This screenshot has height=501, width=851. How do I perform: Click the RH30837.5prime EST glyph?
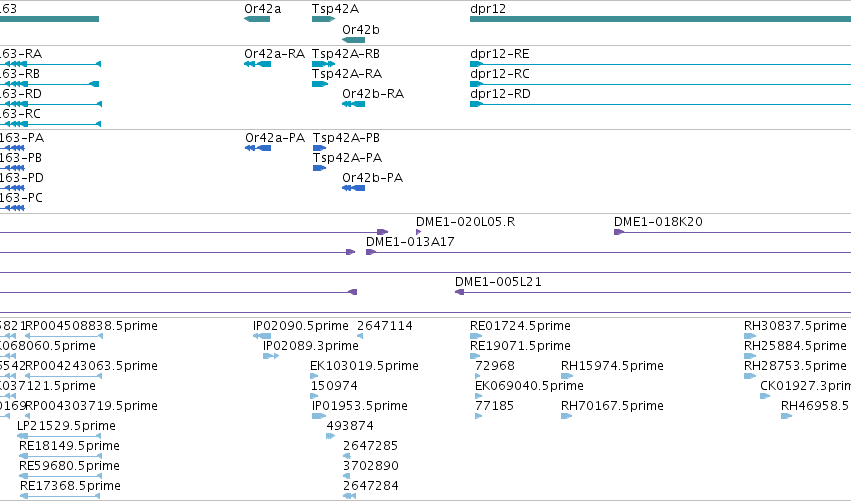click(x=750, y=336)
